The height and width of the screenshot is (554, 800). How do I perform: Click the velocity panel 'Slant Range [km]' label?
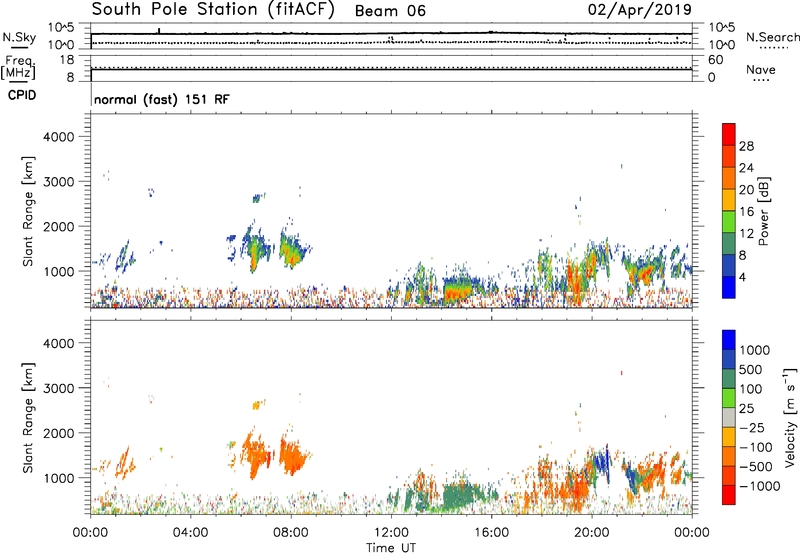(28, 418)
